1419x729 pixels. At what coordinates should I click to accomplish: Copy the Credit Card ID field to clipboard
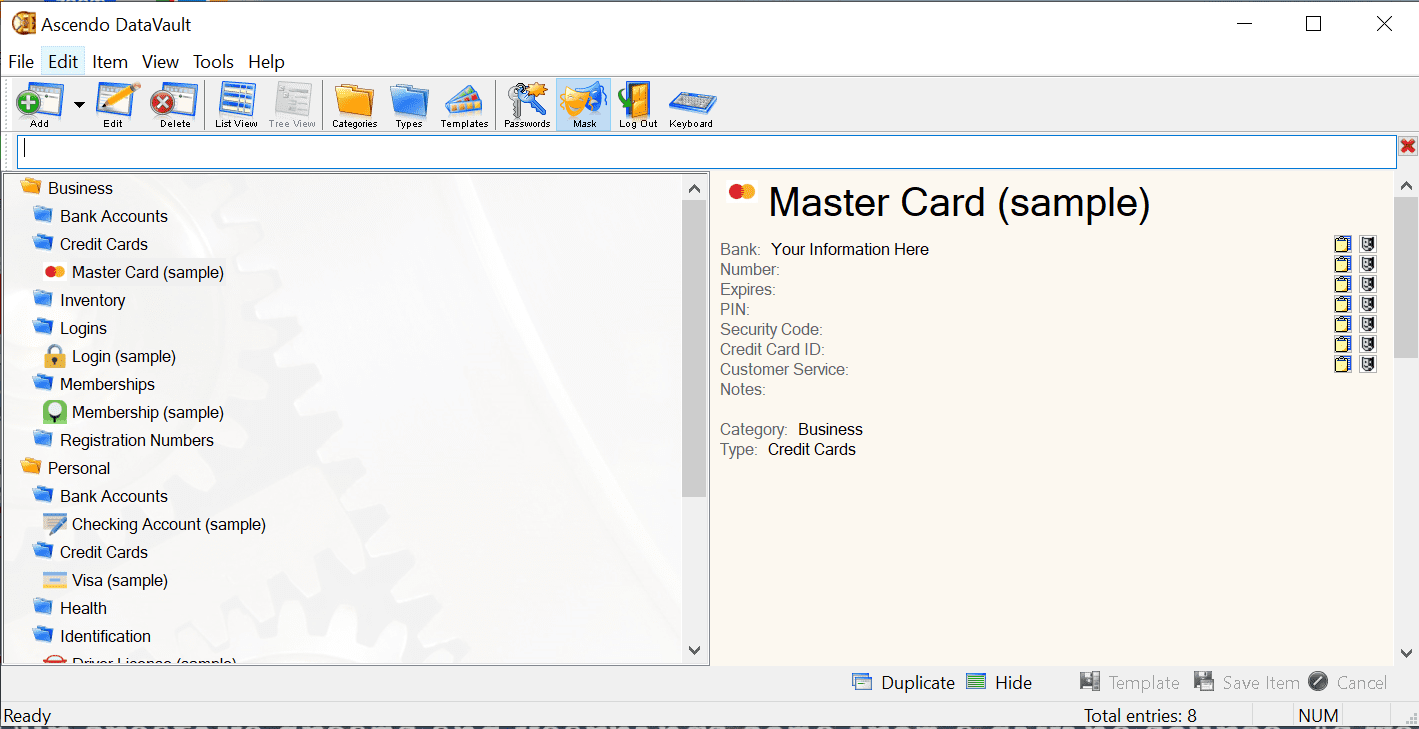point(1343,344)
